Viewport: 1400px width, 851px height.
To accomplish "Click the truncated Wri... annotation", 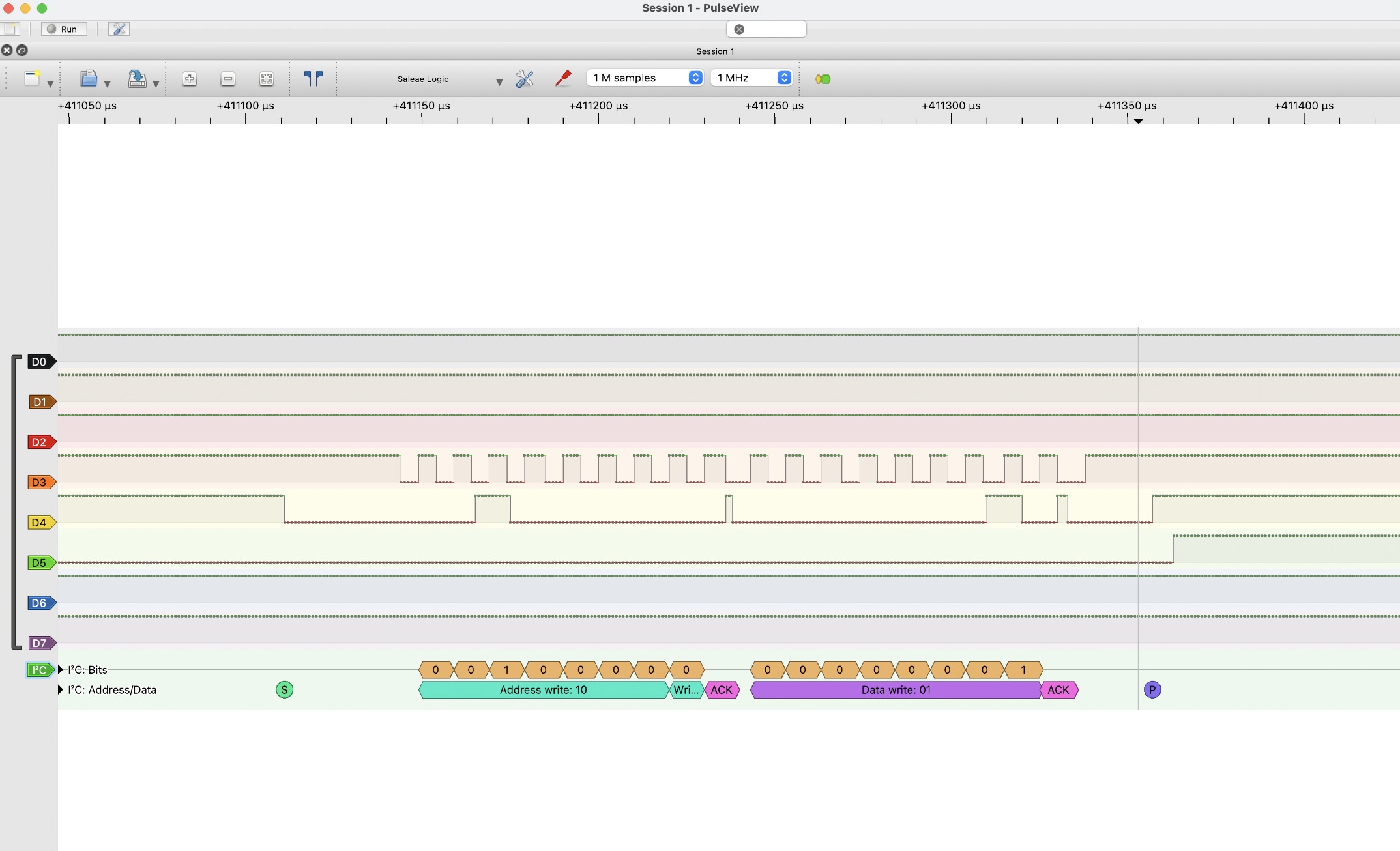I will 686,690.
